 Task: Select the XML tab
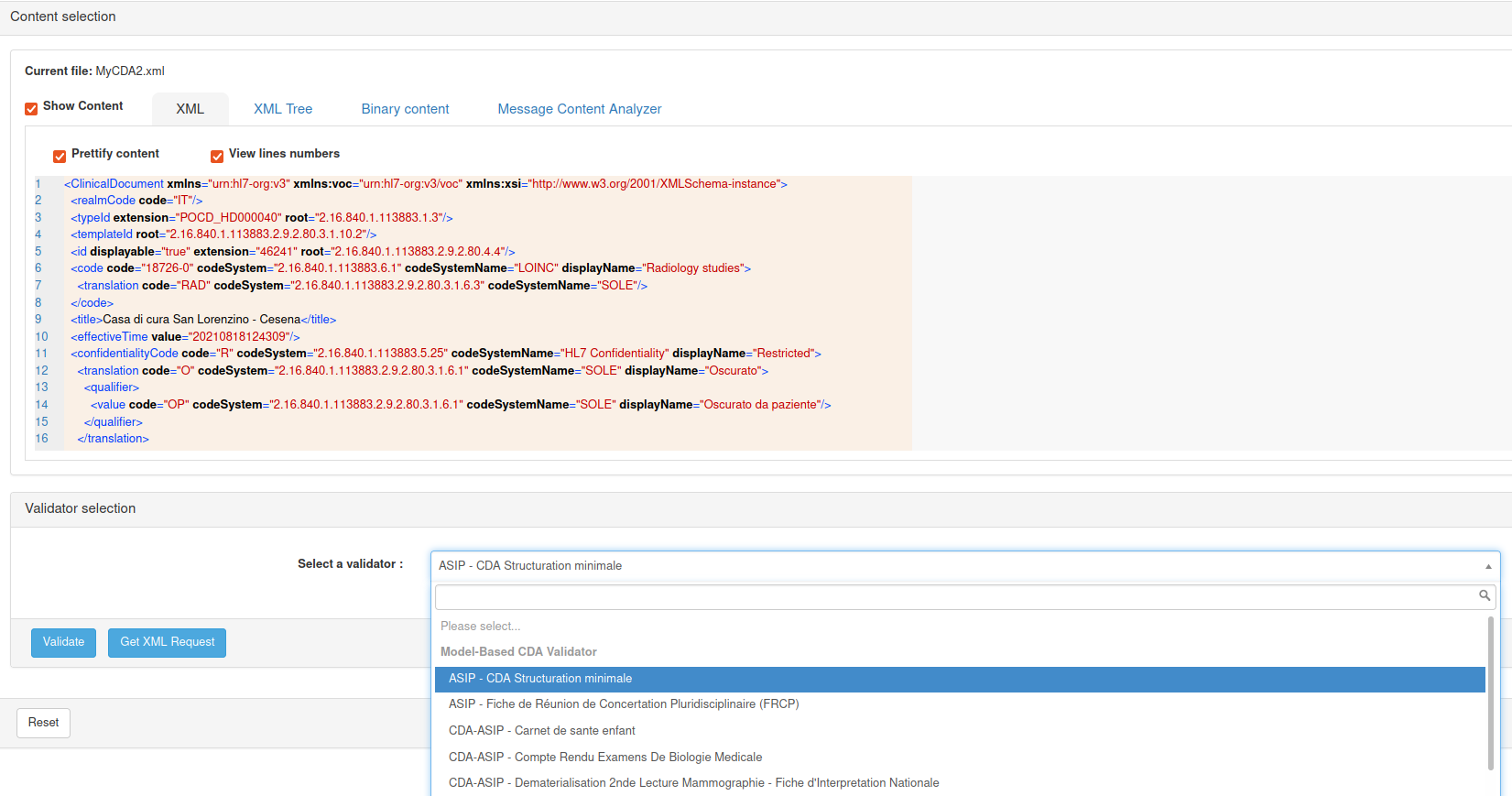[x=190, y=109]
